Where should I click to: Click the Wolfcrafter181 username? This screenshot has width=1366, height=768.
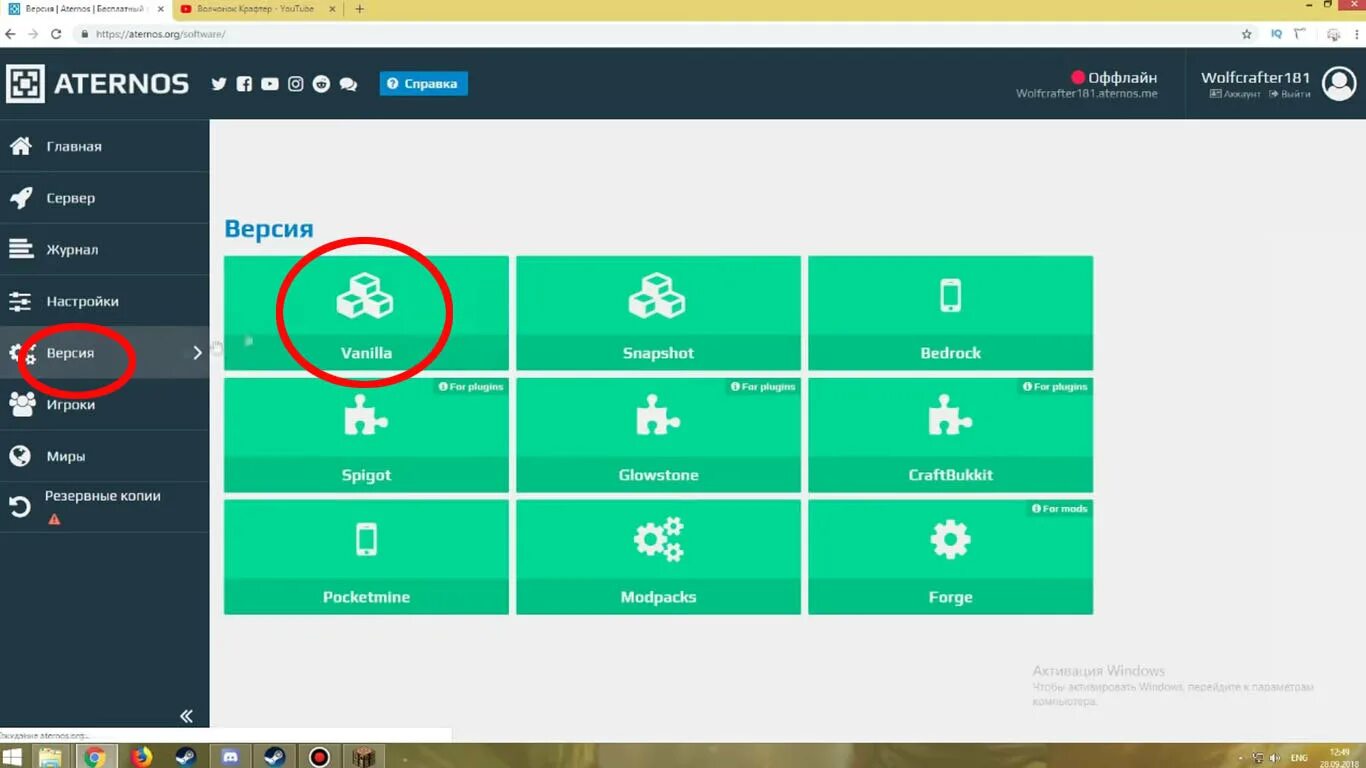(x=1255, y=77)
